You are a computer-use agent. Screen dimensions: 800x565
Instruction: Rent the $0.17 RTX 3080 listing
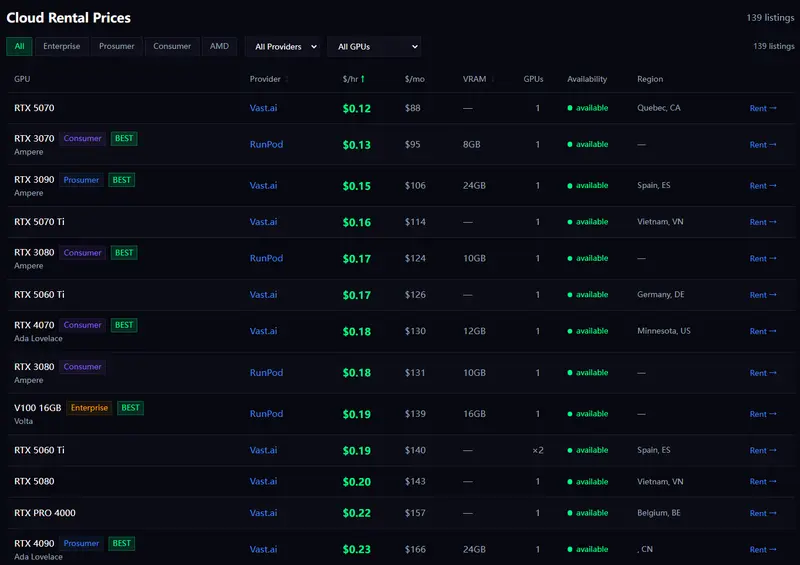[x=763, y=258]
